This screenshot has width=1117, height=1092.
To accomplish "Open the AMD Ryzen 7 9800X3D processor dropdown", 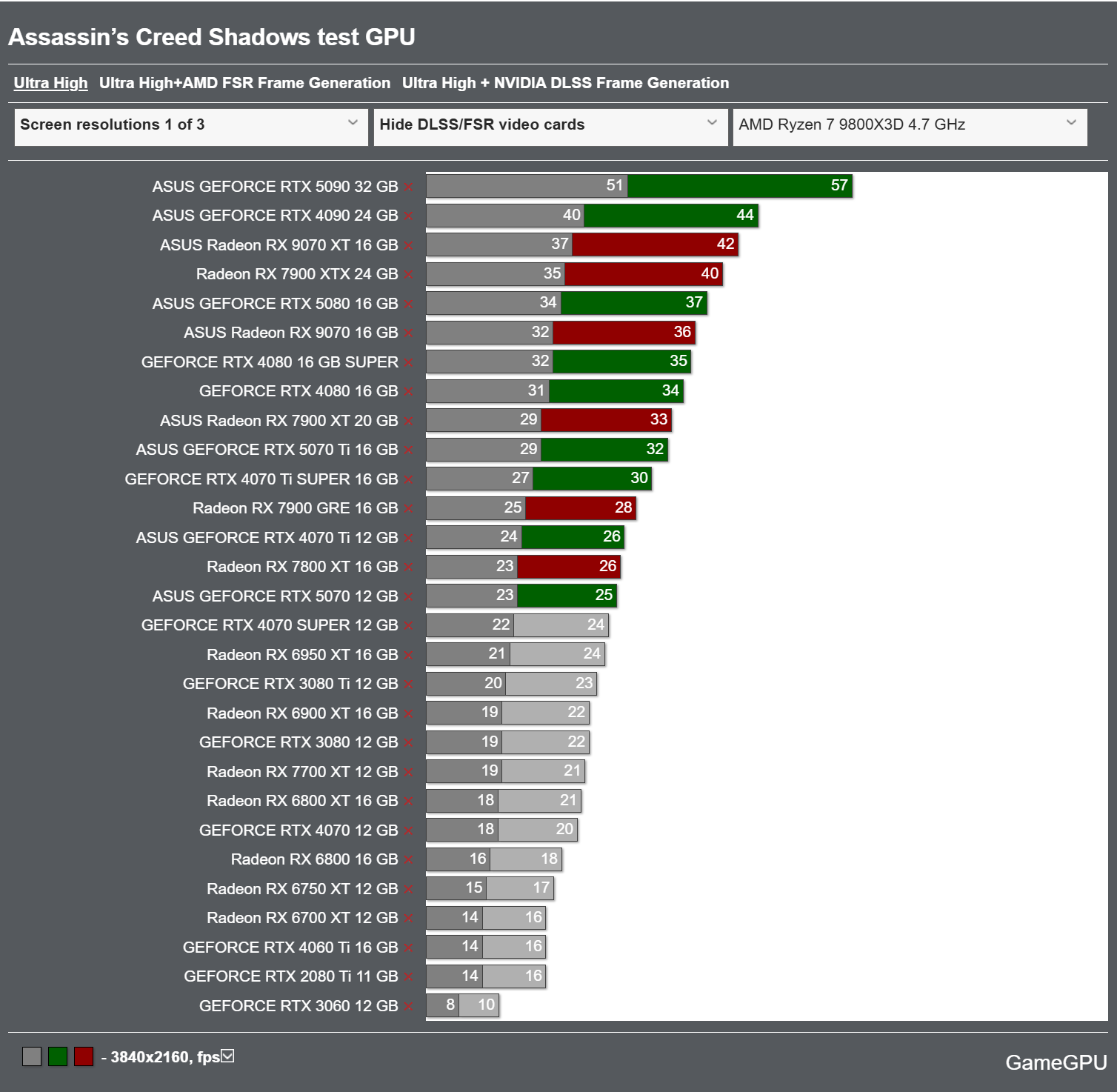I will pos(909,125).
